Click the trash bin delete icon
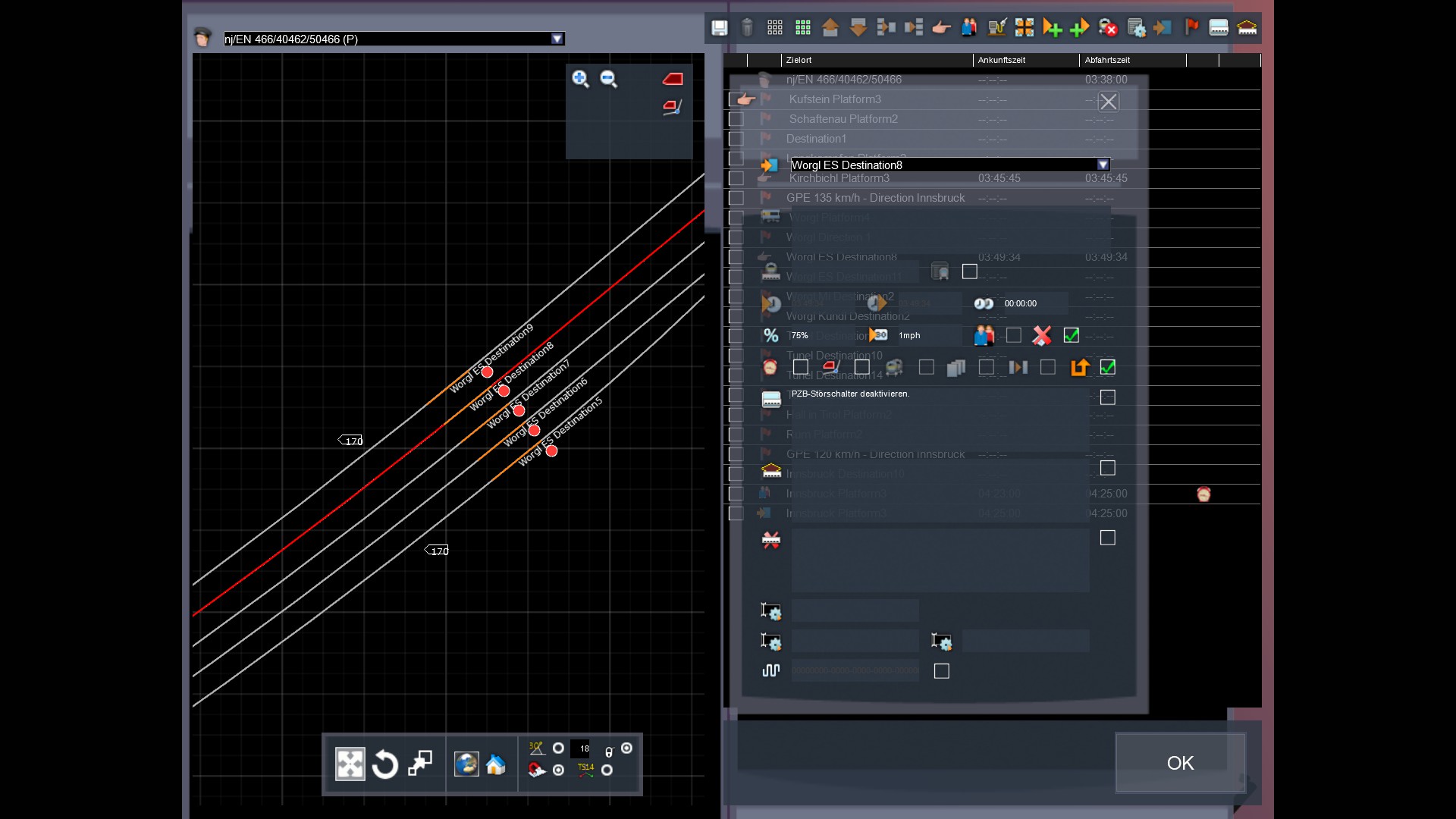This screenshot has width=1456, height=819. (x=747, y=28)
